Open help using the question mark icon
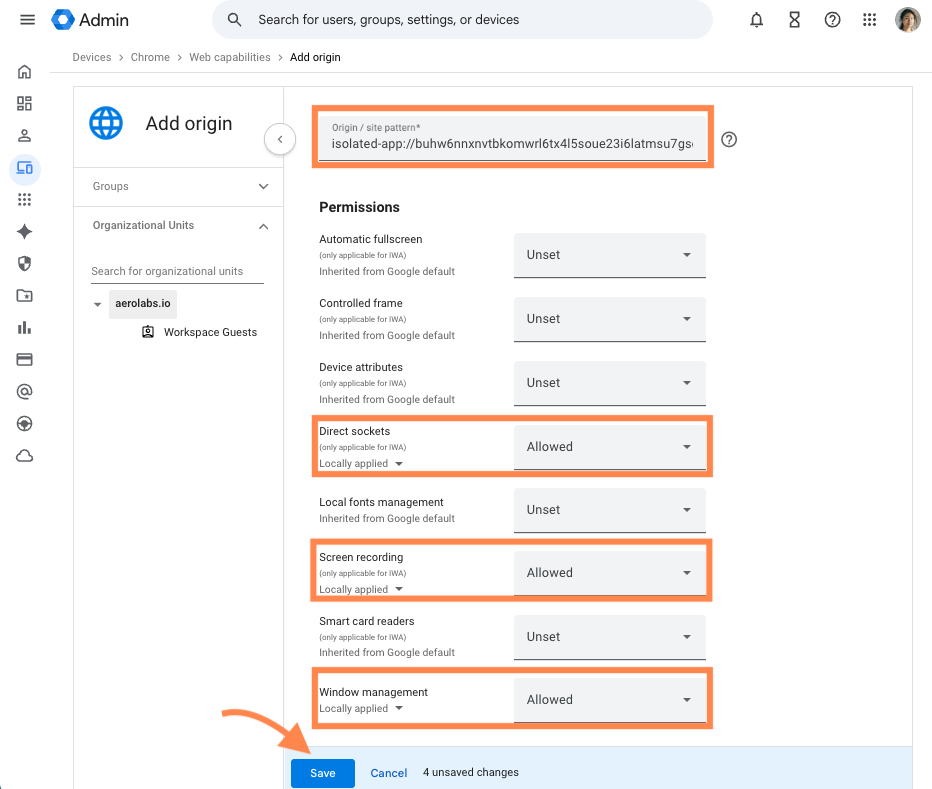 (x=833, y=19)
